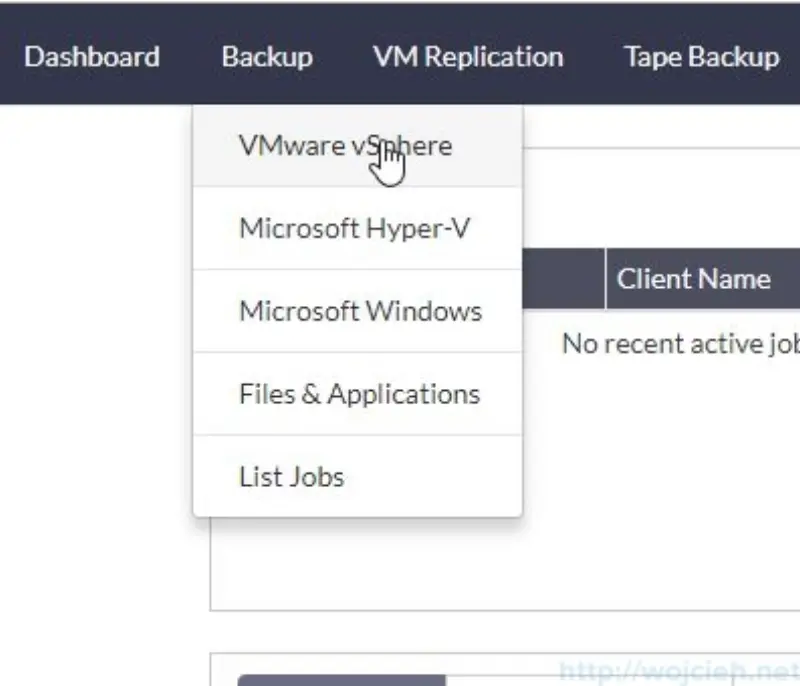Open the Tape Backup section
800x686 pixels.
pos(701,57)
